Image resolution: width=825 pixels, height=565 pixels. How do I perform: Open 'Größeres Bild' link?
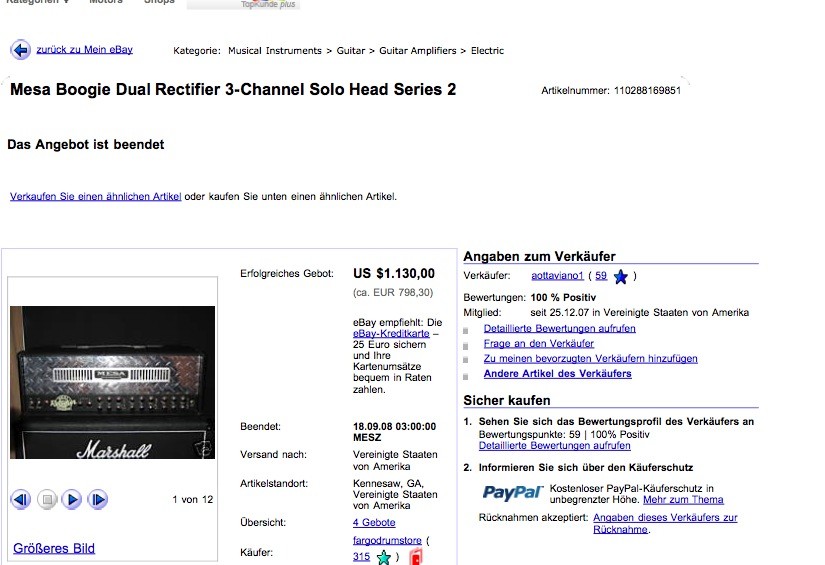(x=54, y=548)
